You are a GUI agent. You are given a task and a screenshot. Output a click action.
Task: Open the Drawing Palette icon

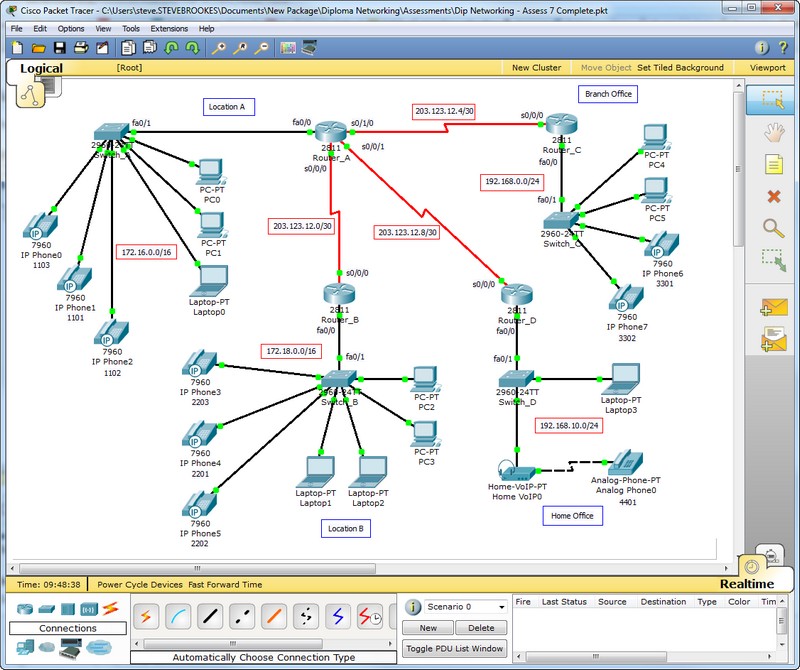coord(288,48)
